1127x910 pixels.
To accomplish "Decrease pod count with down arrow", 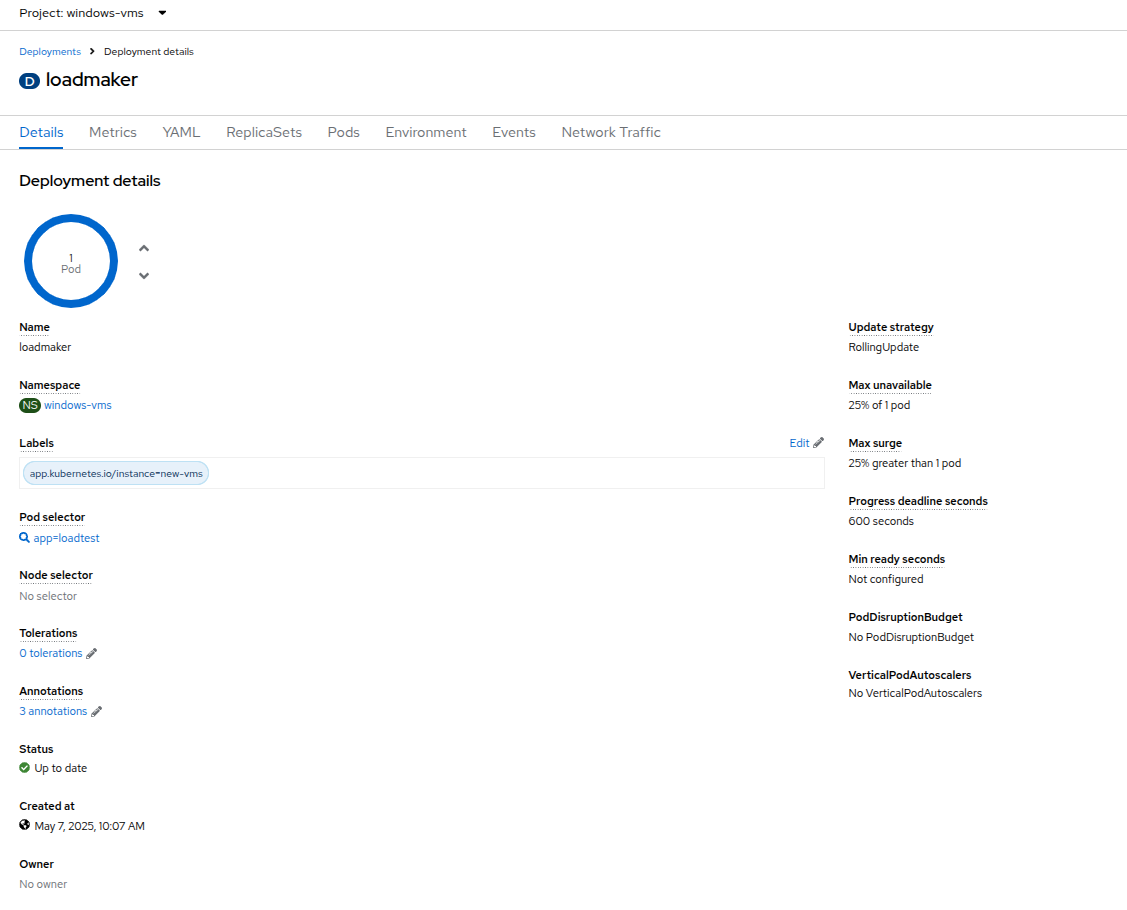I will 144,275.
